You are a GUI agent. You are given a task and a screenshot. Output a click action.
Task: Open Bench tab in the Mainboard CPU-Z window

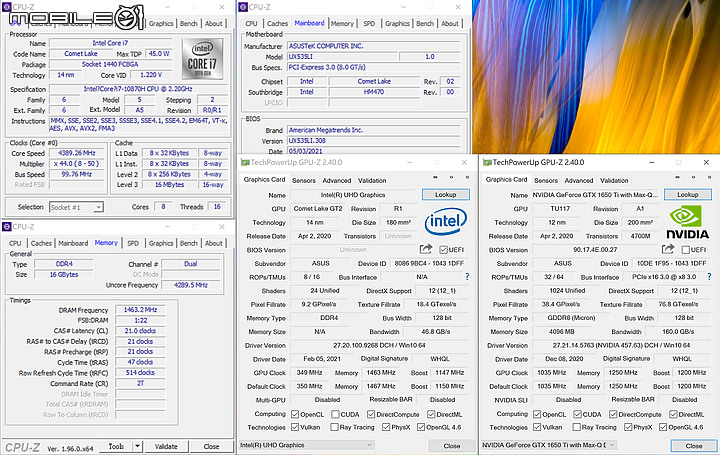(425, 23)
